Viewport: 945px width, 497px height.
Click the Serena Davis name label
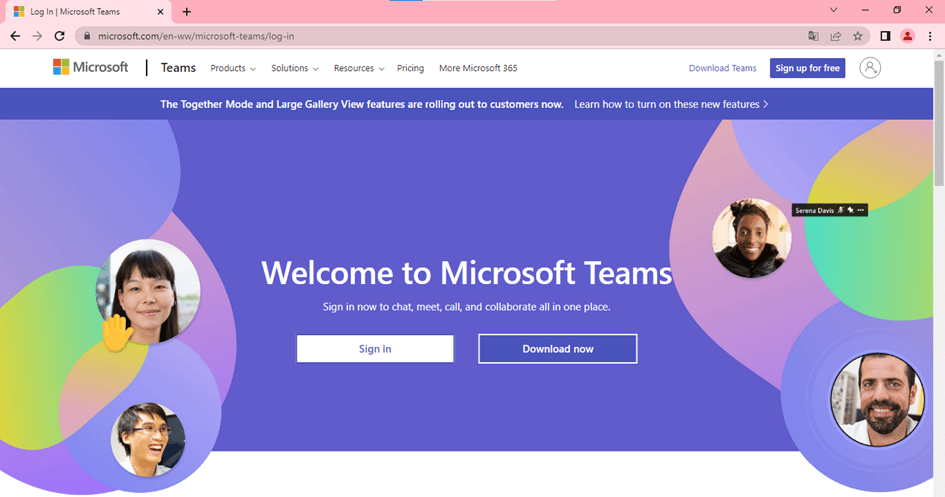[x=814, y=210]
